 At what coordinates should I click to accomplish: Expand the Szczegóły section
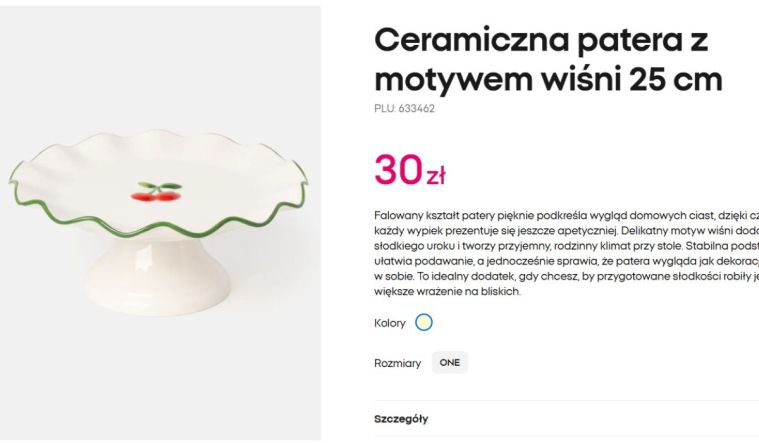click(x=401, y=419)
